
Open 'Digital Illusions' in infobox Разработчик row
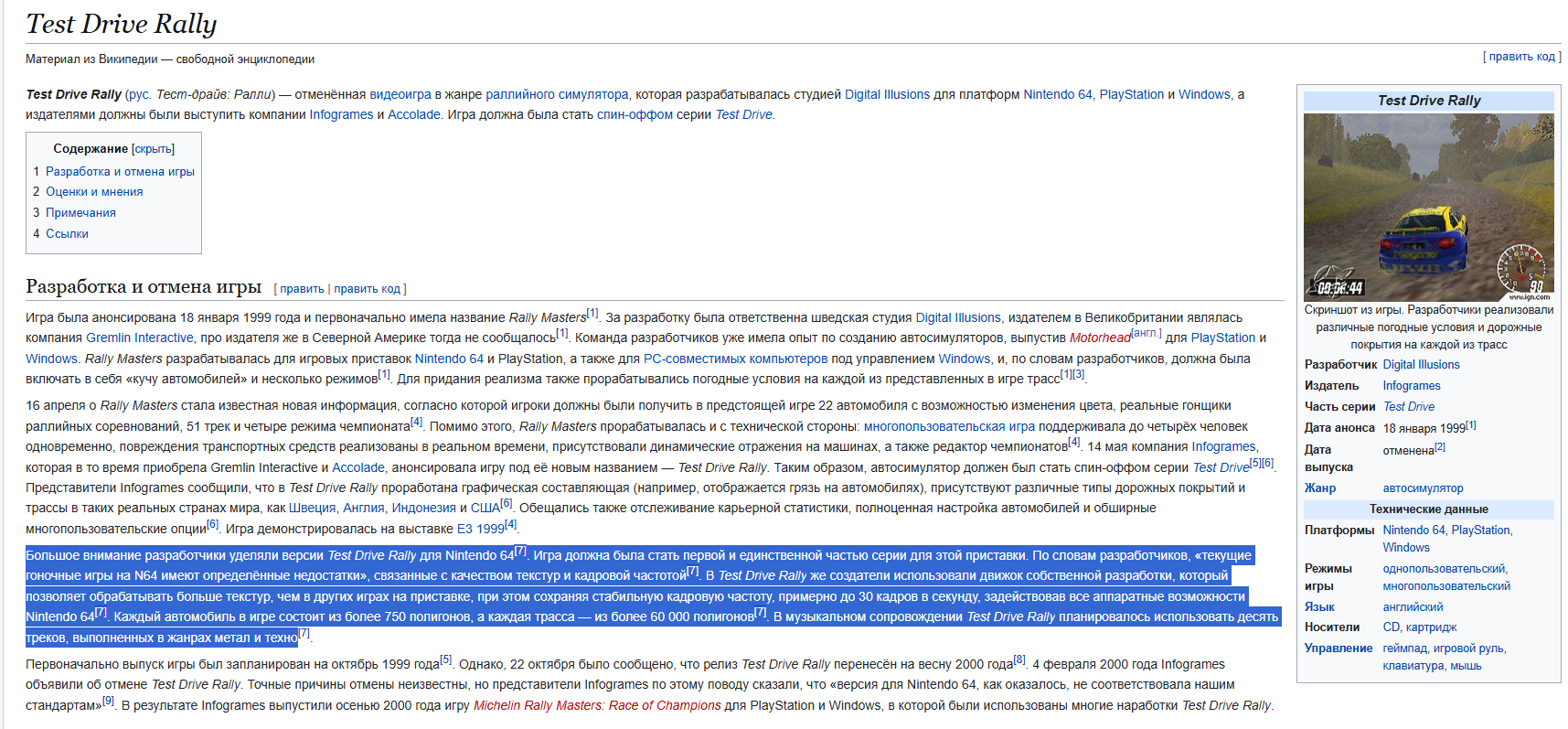coord(1421,364)
